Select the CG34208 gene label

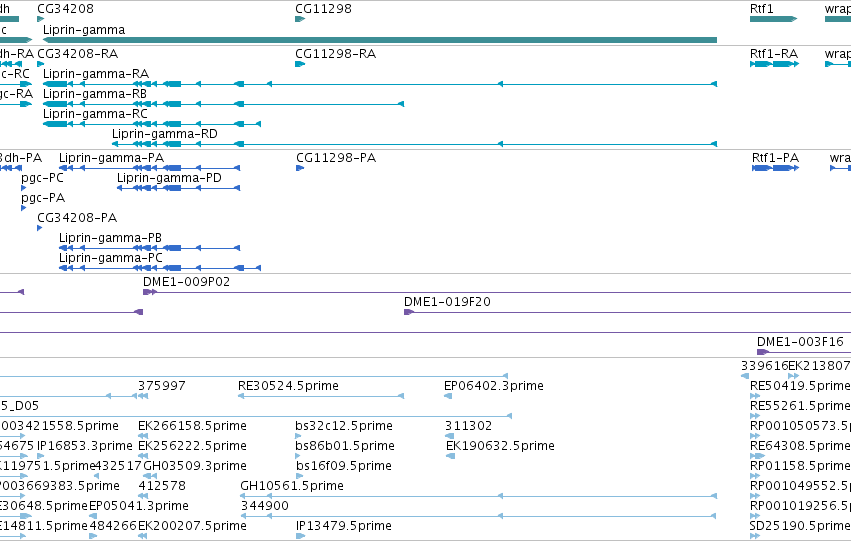pos(65,9)
